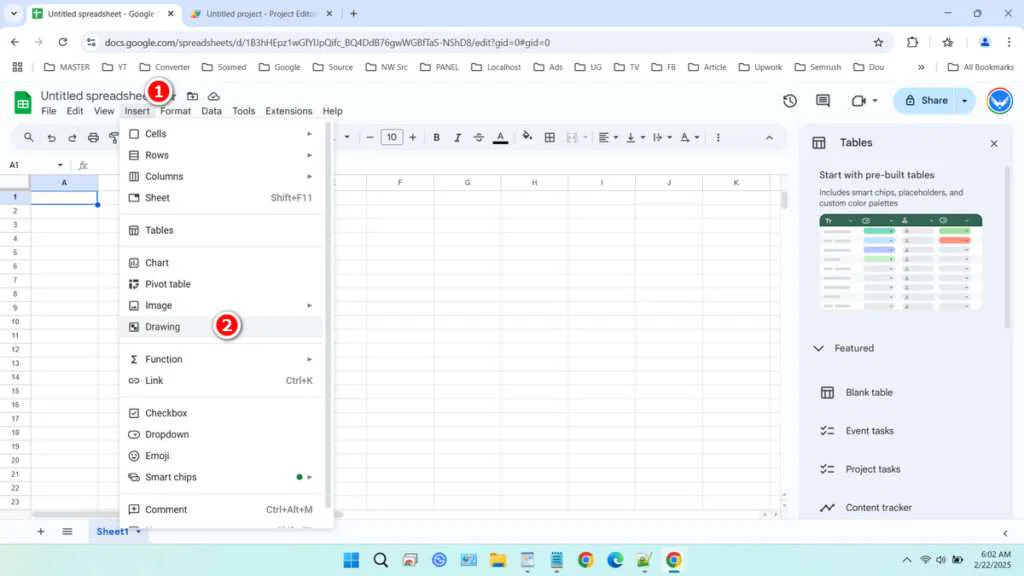Apply bold formatting
The image size is (1024, 576).
coord(435,137)
